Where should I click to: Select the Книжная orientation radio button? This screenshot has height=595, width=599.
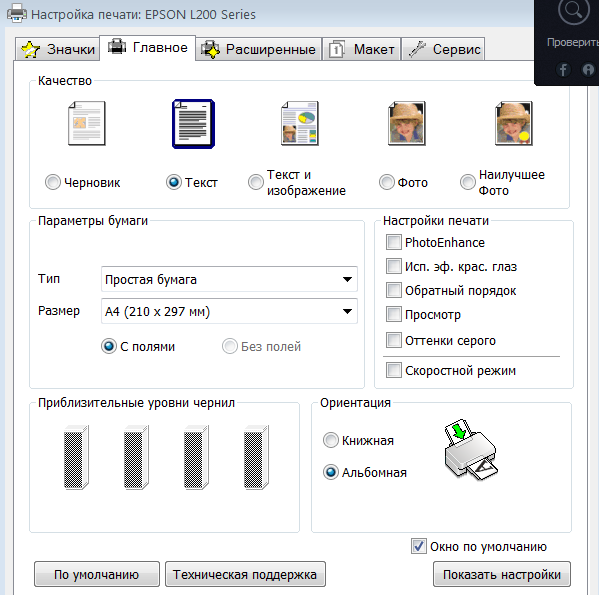click(x=331, y=440)
